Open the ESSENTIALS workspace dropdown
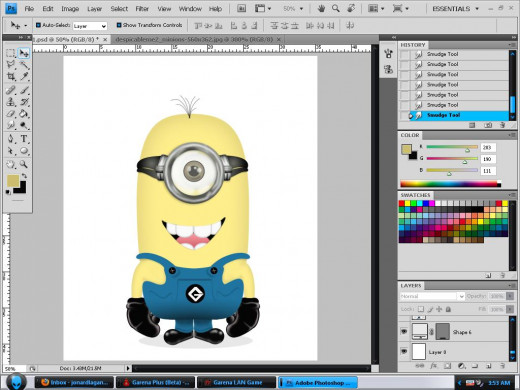 [456, 9]
